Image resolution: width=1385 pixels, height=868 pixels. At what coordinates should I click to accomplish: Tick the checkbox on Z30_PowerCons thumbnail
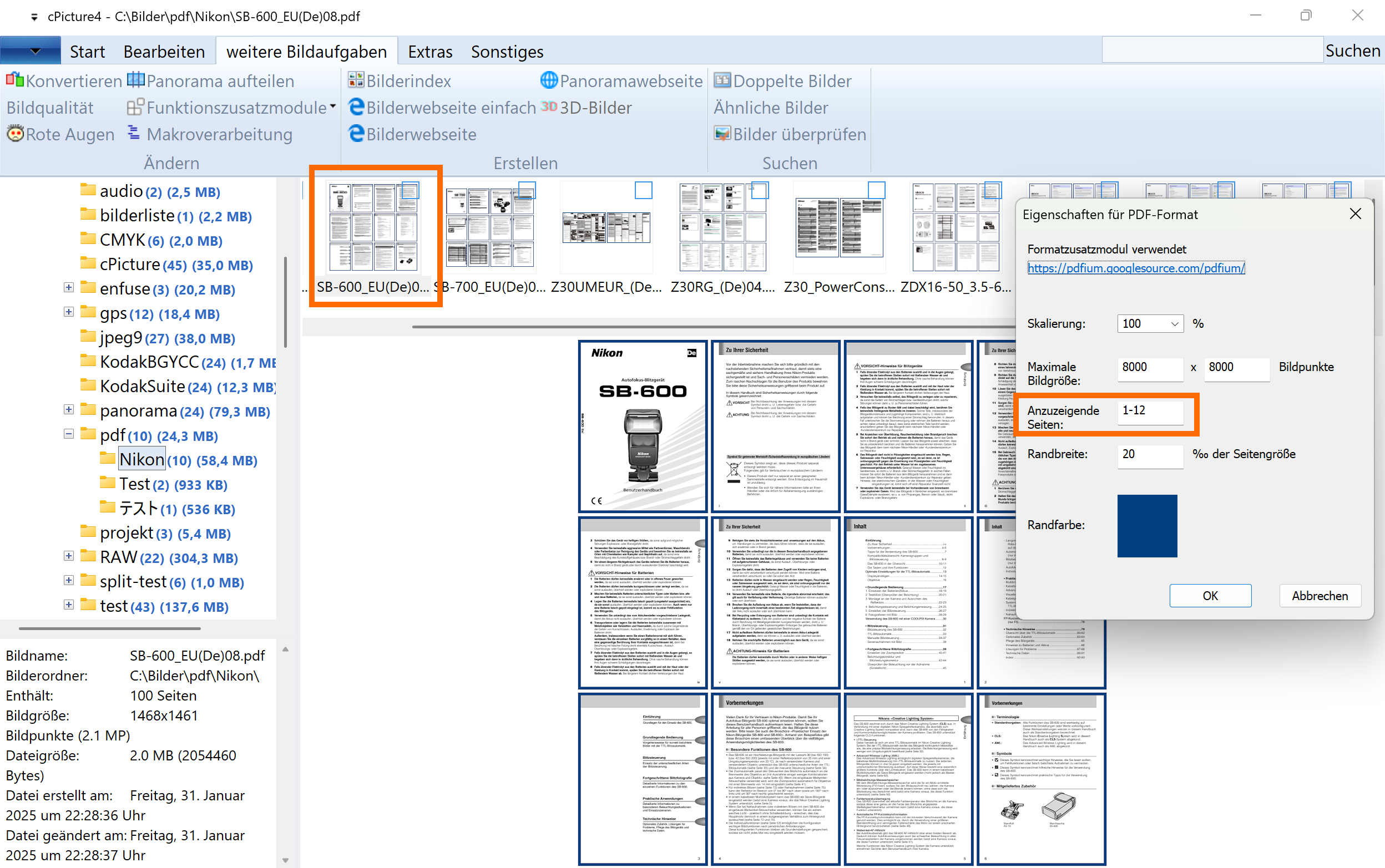click(x=876, y=191)
